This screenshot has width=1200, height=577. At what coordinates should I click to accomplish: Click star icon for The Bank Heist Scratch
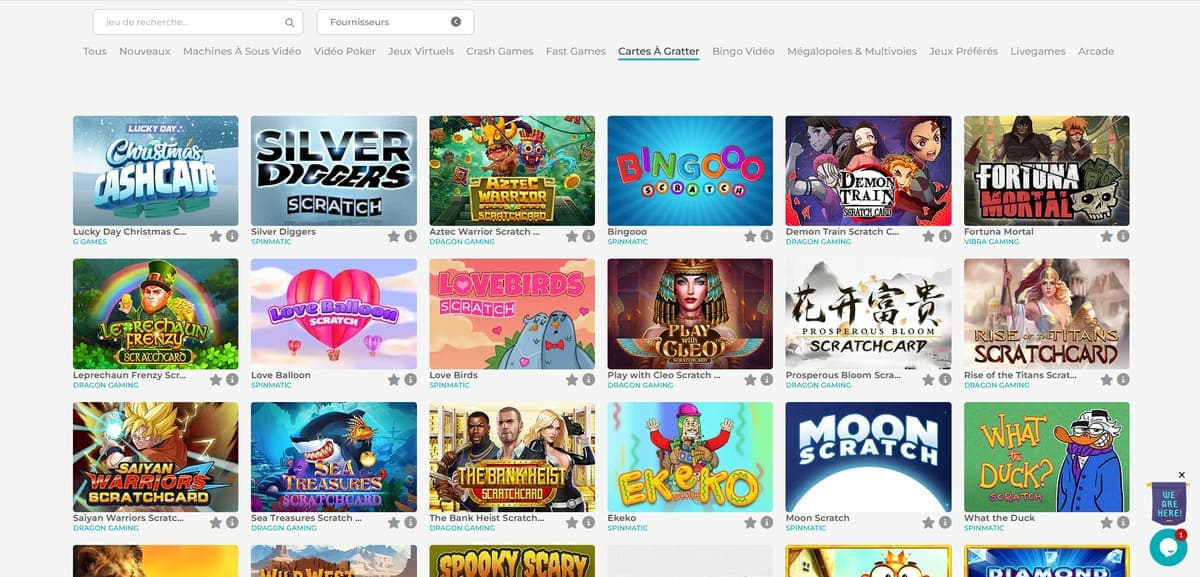[x=572, y=523]
